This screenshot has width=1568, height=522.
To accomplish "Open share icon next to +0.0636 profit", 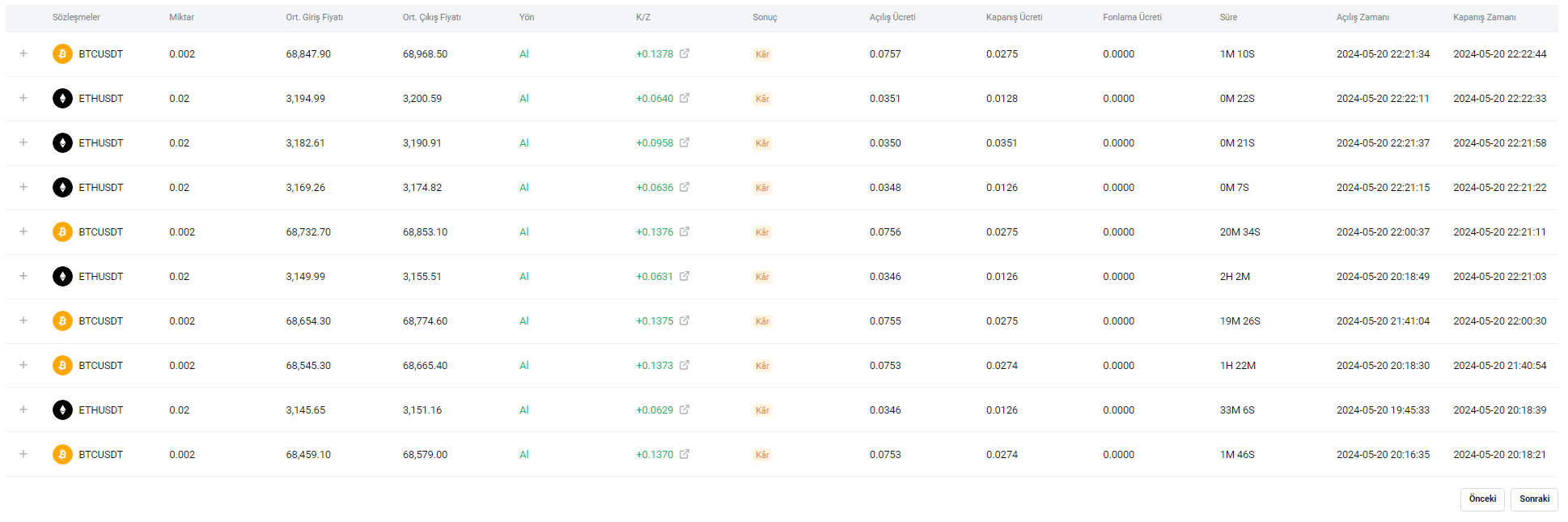I will pos(684,187).
